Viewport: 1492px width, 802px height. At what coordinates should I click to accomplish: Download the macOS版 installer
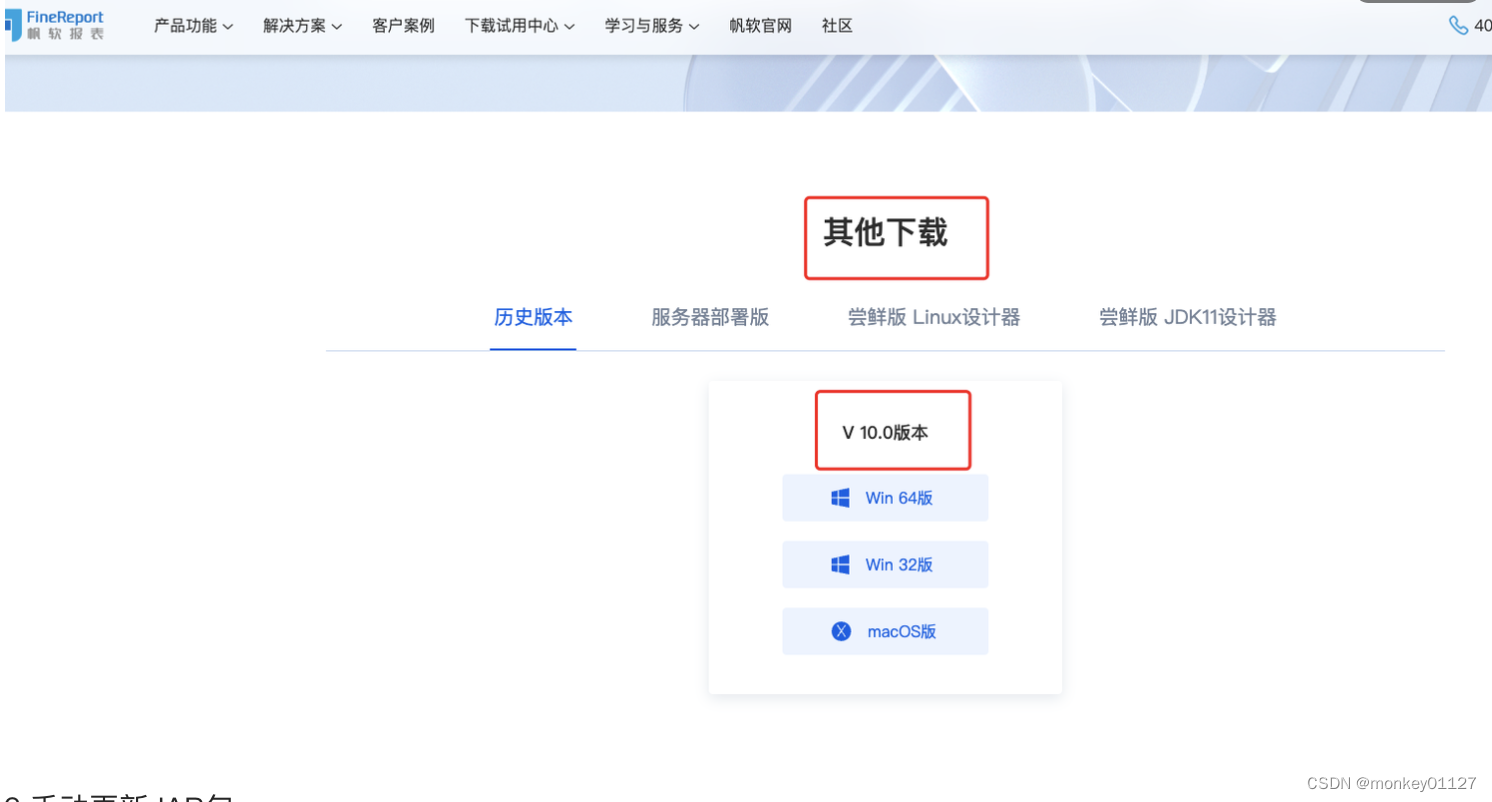[x=885, y=632]
